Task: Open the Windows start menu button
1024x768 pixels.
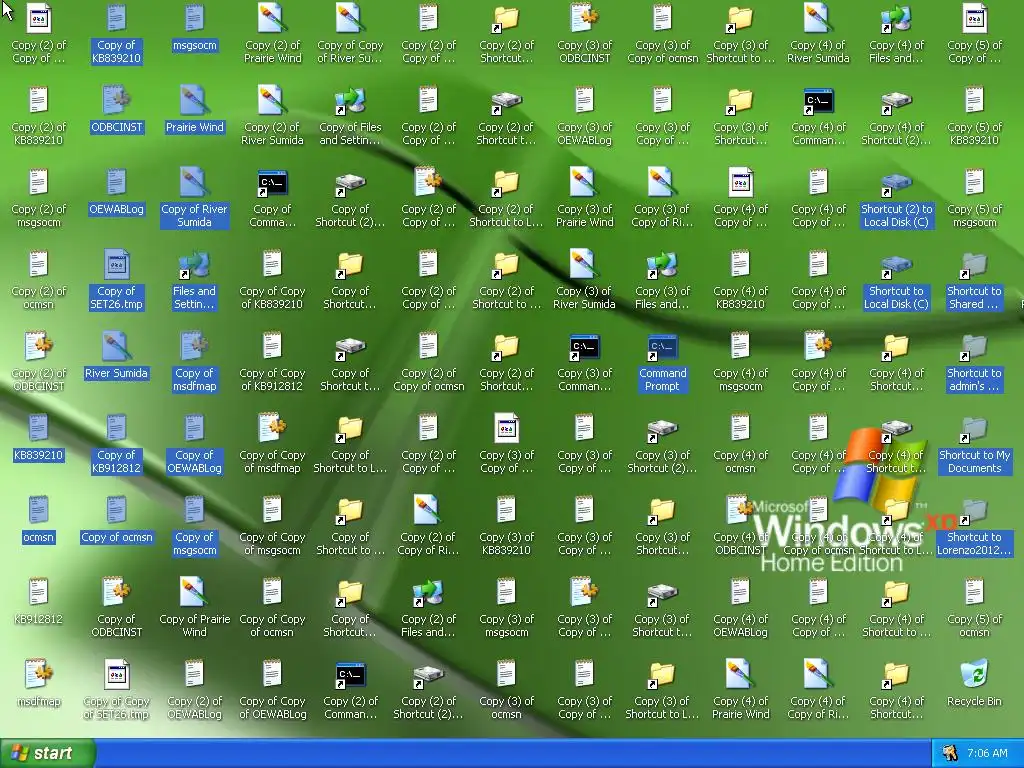Action: coord(48,753)
